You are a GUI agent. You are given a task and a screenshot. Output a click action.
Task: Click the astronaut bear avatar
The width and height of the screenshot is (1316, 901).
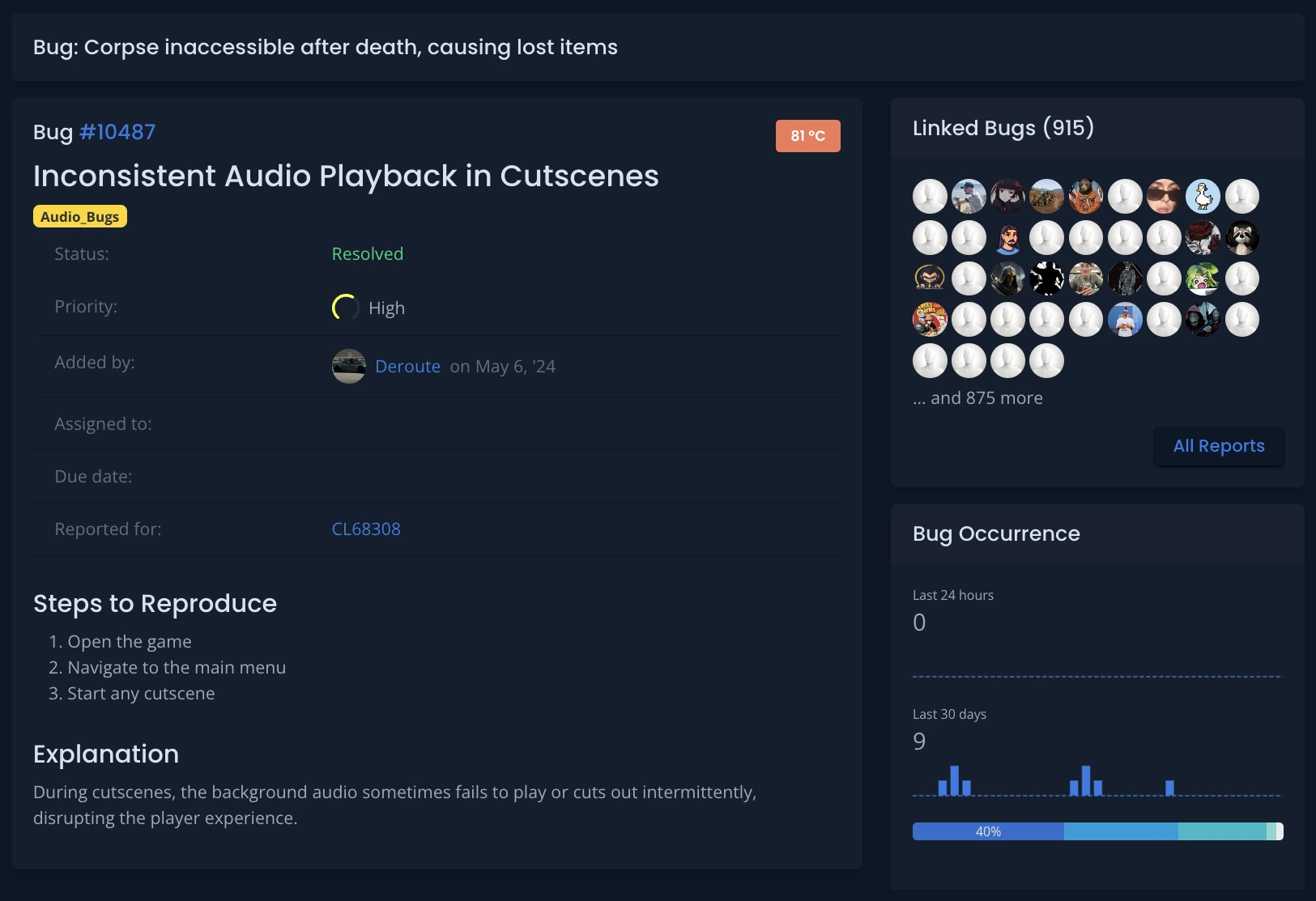[1086, 197]
